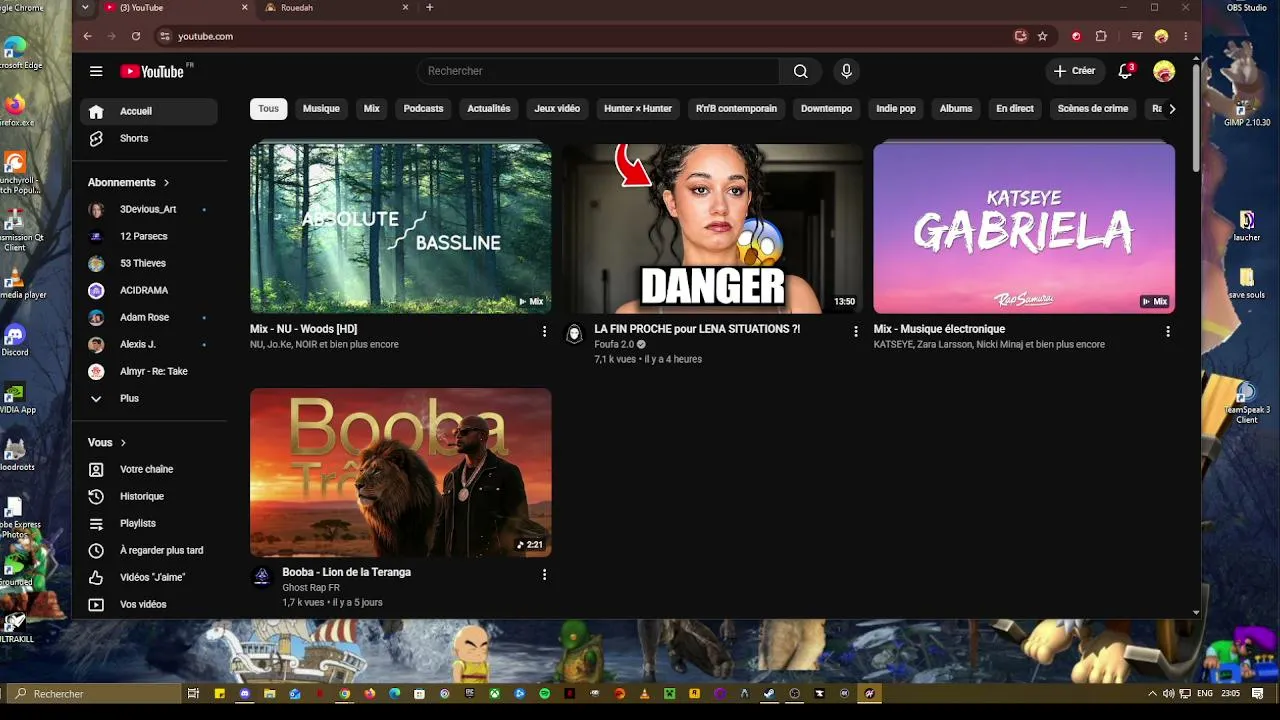
Task: Click the Ghost Rap FR channel avatar
Action: tap(262, 577)
